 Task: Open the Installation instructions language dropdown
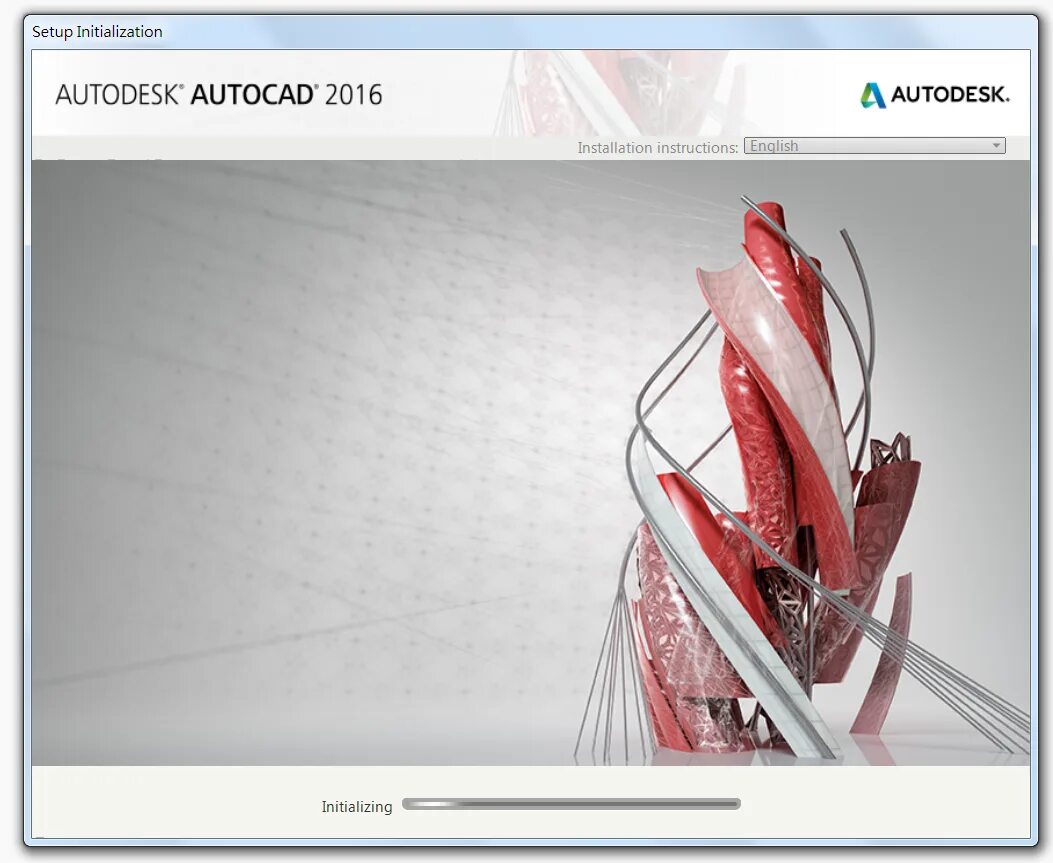click(874, 146)
